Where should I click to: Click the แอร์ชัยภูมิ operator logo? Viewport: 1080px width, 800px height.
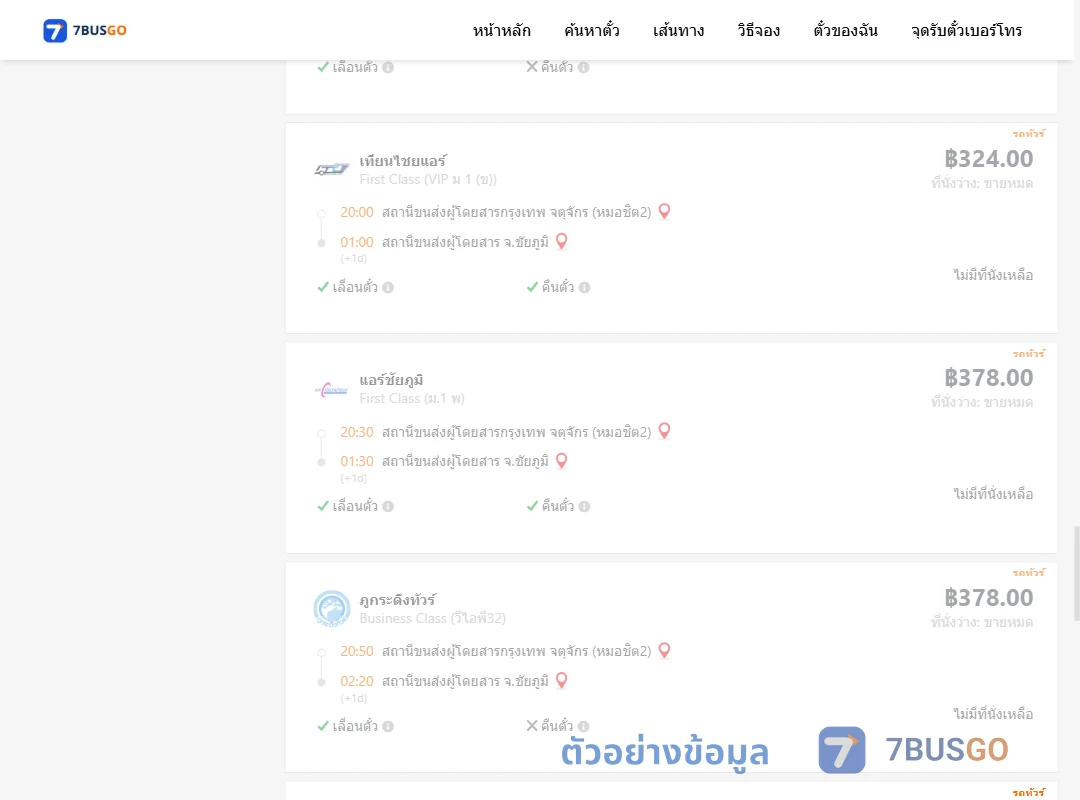332,390
